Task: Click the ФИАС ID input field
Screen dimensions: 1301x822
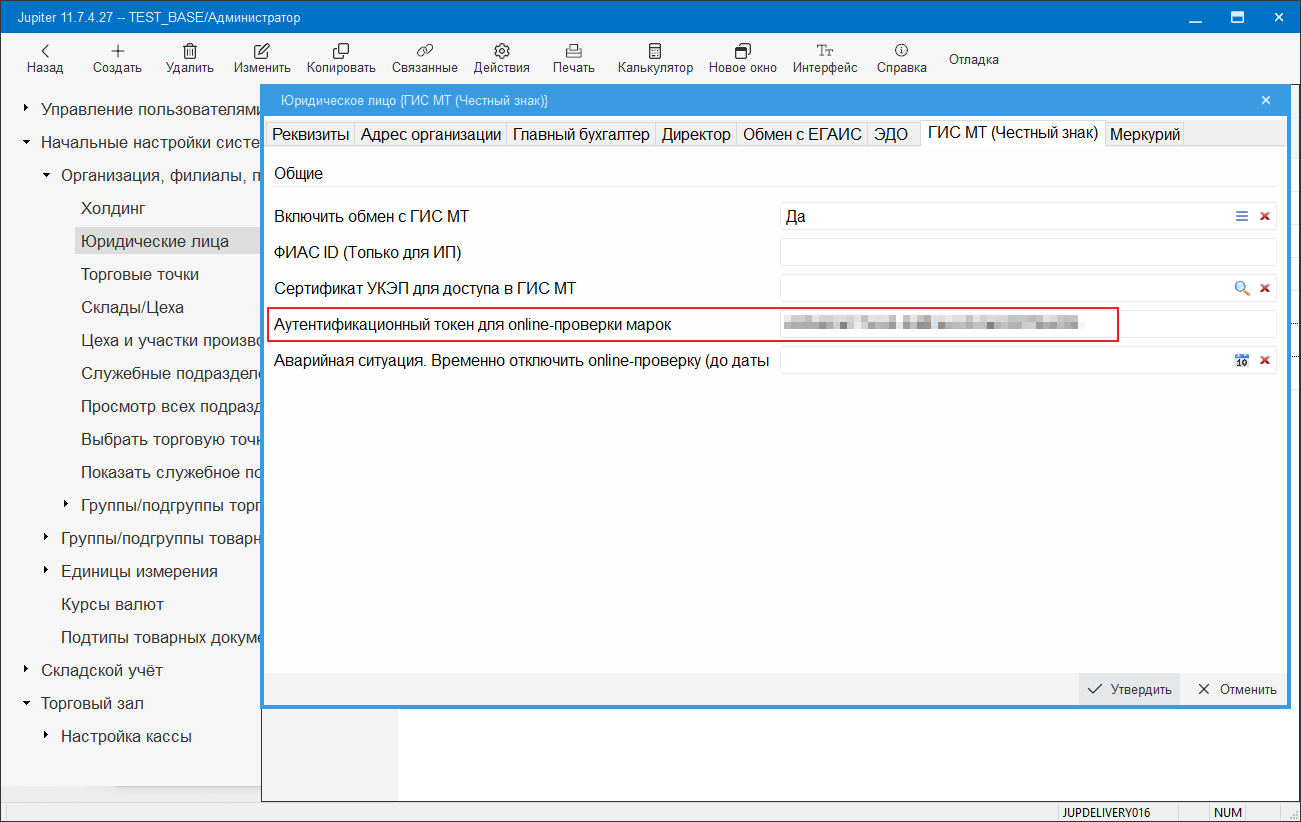Action: (x=1028, y=252)
